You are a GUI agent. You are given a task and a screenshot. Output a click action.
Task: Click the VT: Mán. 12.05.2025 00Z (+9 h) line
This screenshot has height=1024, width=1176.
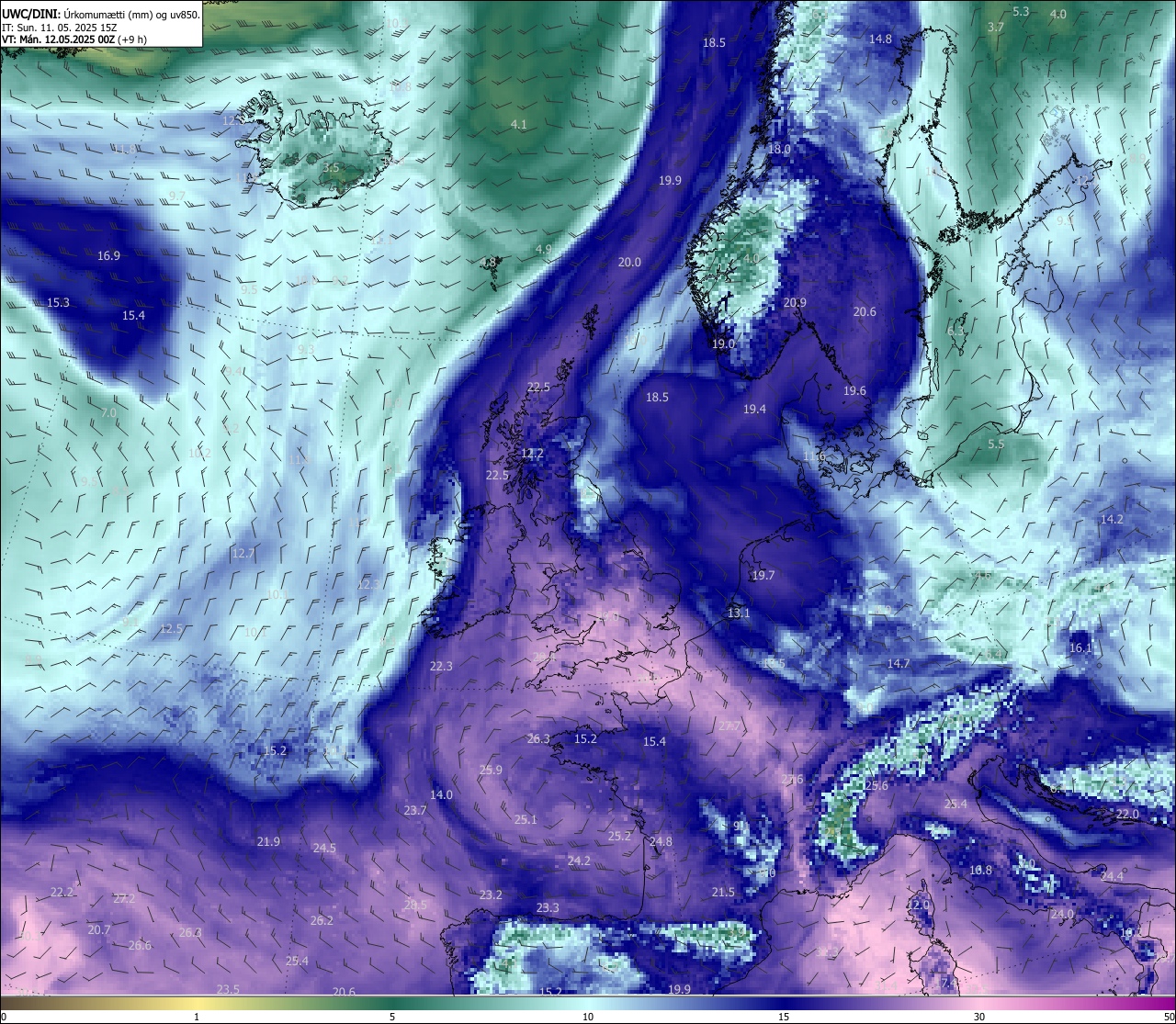[x=75, y=40]
